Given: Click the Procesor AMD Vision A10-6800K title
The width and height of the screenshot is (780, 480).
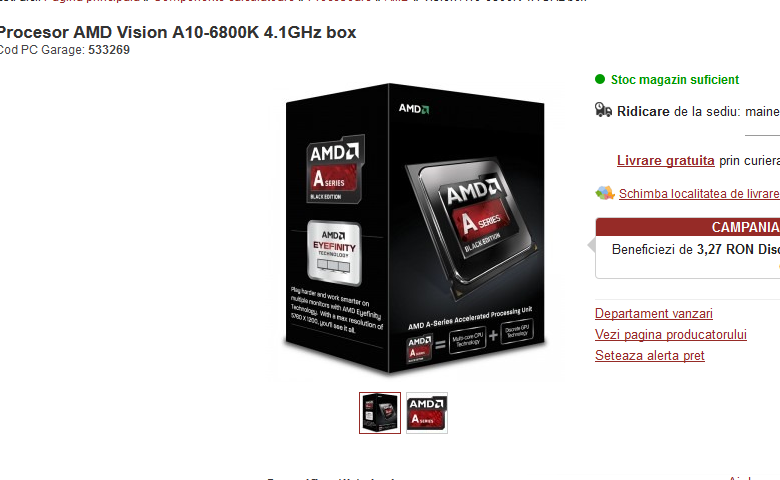Looking at the screenshot, I should 178,32.
